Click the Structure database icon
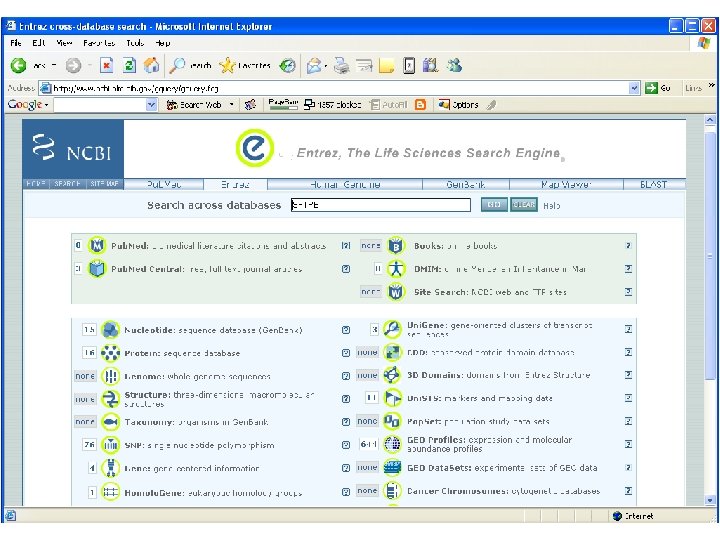 click(110, 399)
